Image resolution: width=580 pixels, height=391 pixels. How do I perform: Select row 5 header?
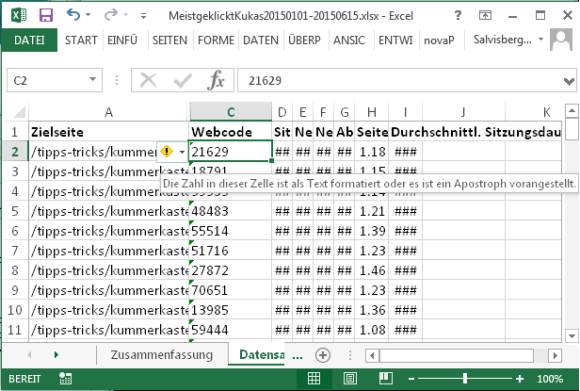[15, 211]
